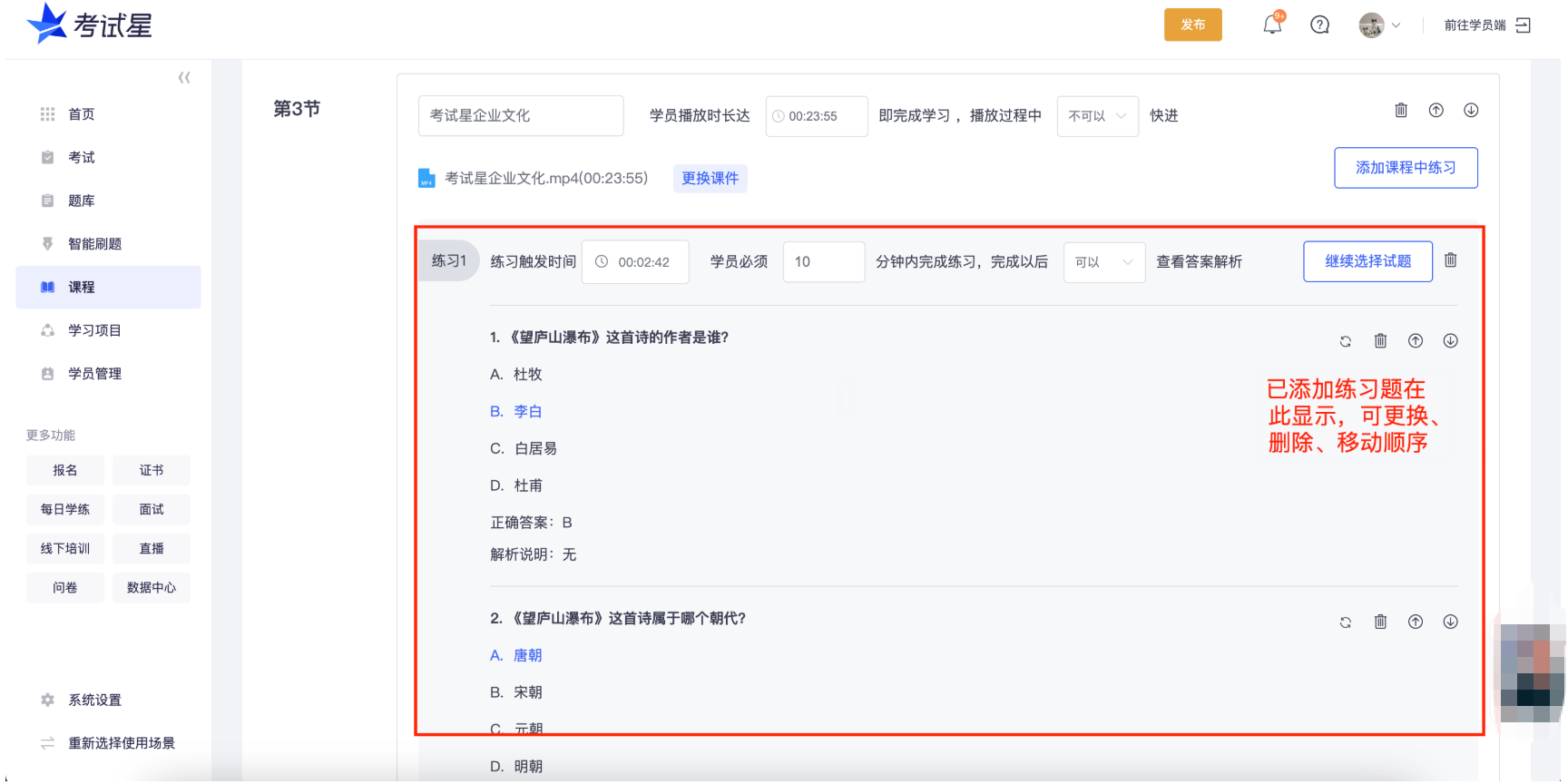Open the 可以 view-answer dropdown
Viewport: 1568px width, 784px height.
1103,262
